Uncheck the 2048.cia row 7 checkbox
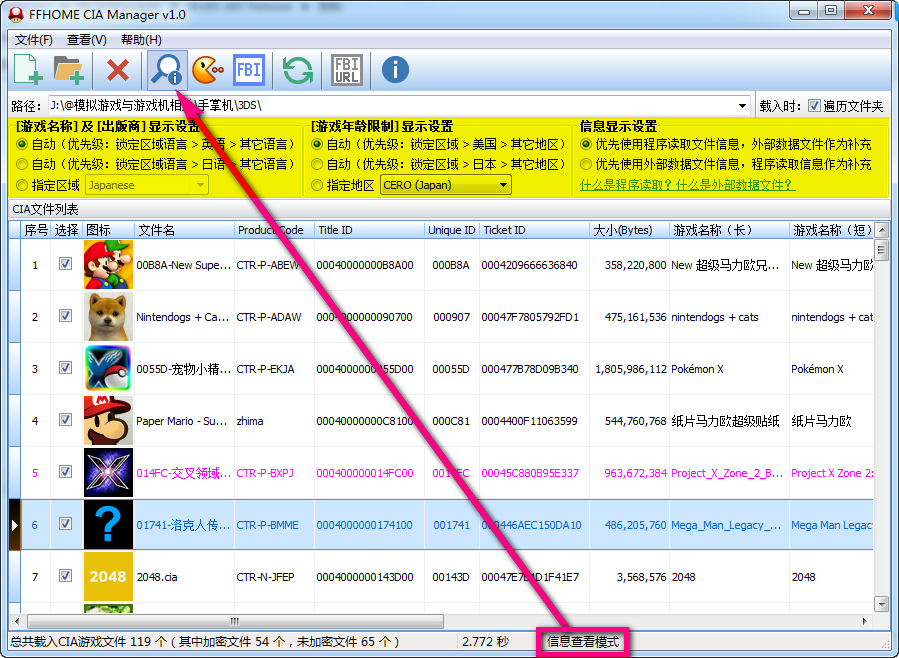899x658 pixels. 65,575
